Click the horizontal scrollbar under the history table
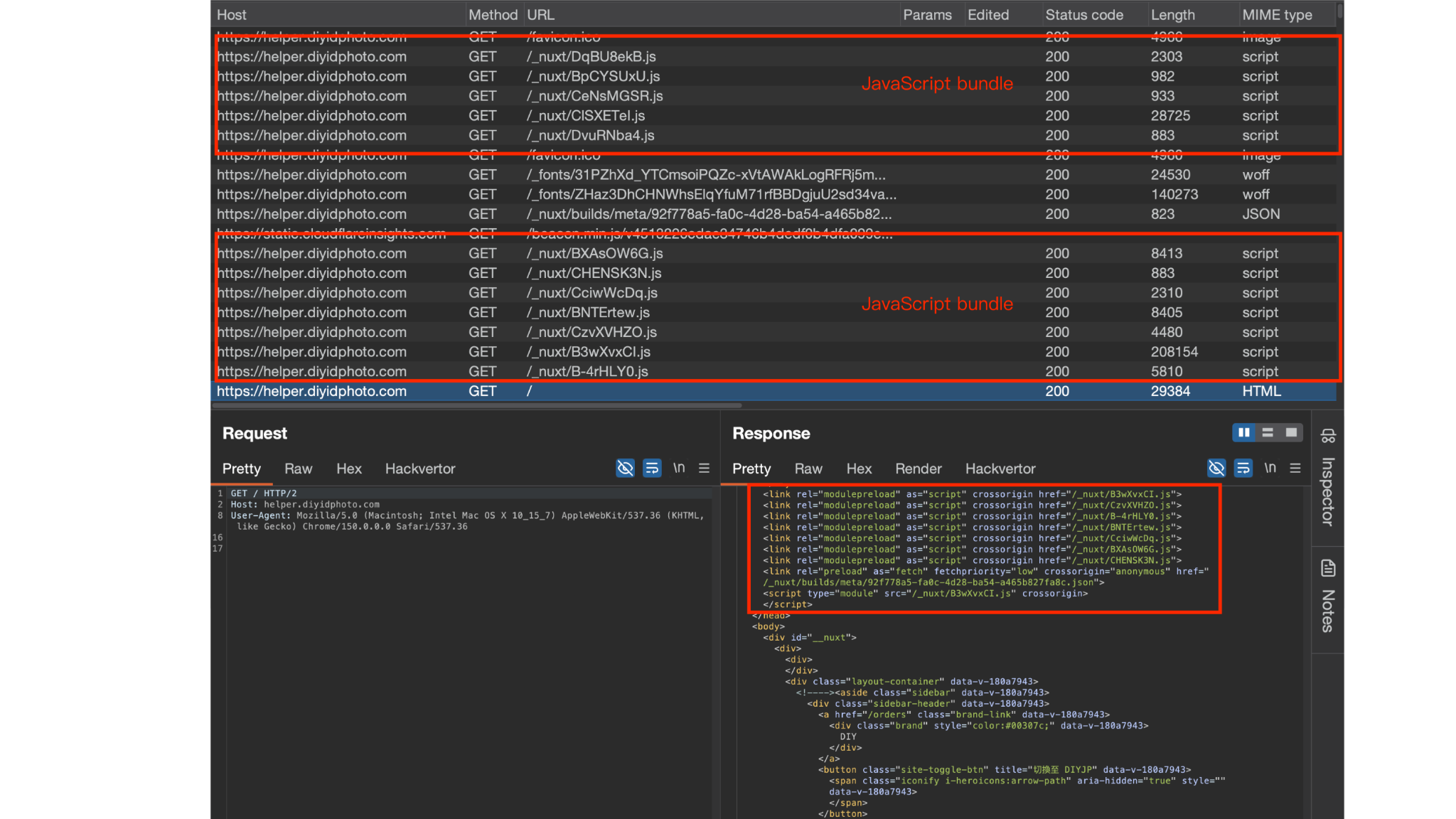The image size is (1456, 819). click(x=477, y=405)
